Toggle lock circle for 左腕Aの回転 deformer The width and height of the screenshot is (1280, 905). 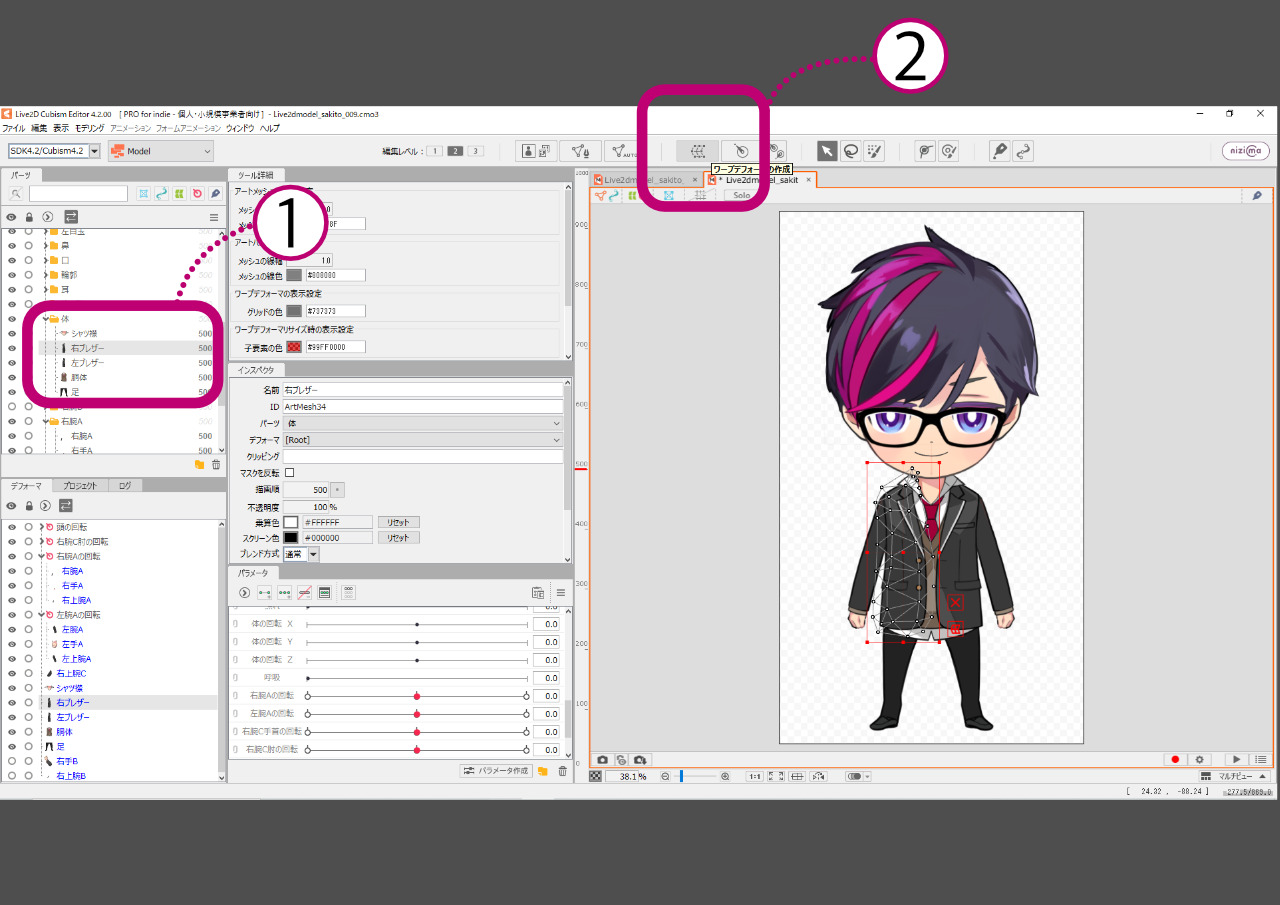(29, 614)
